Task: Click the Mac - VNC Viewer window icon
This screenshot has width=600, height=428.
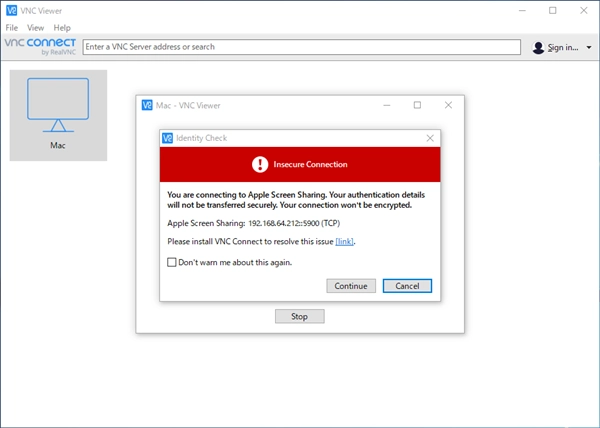Action: coord(147,105)
